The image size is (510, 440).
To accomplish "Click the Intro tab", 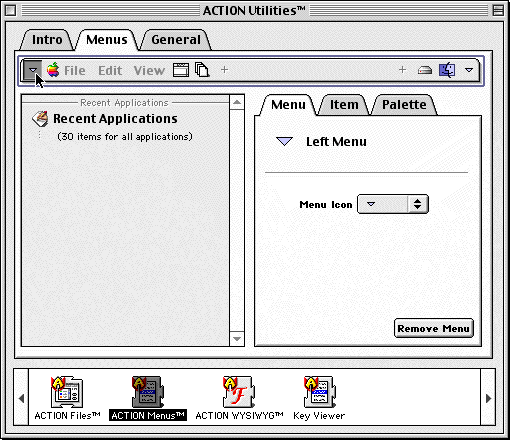I will (x=47, y=40).
